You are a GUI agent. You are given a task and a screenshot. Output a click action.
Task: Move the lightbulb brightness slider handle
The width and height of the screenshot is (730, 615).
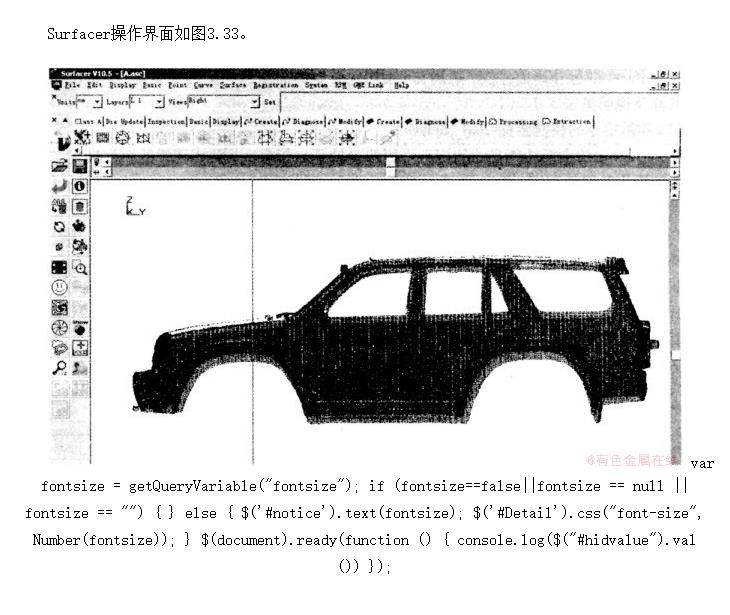tap(391, 162)
